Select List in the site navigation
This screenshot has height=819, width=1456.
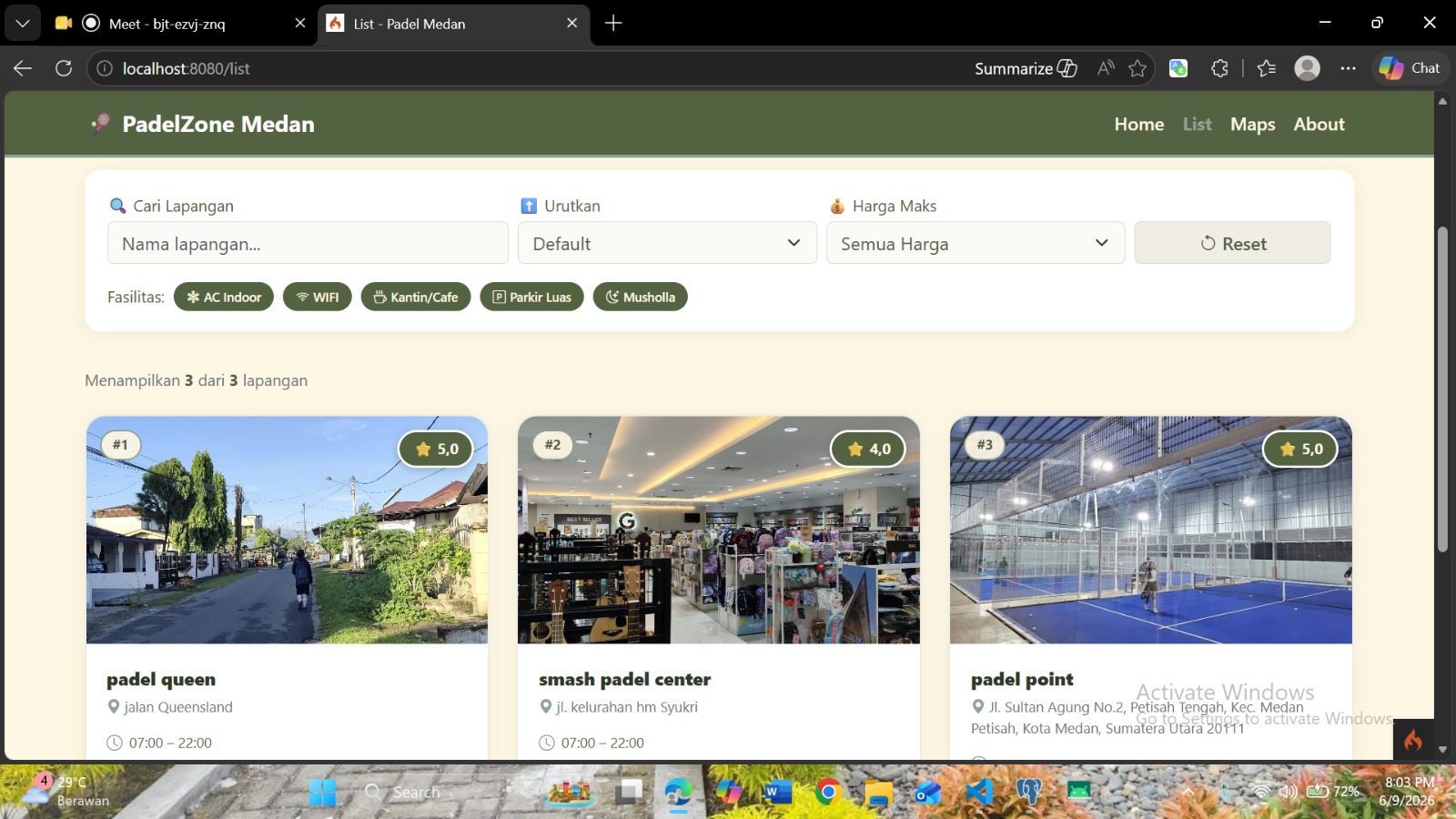pyautogui.click(x=1197, y=125)
